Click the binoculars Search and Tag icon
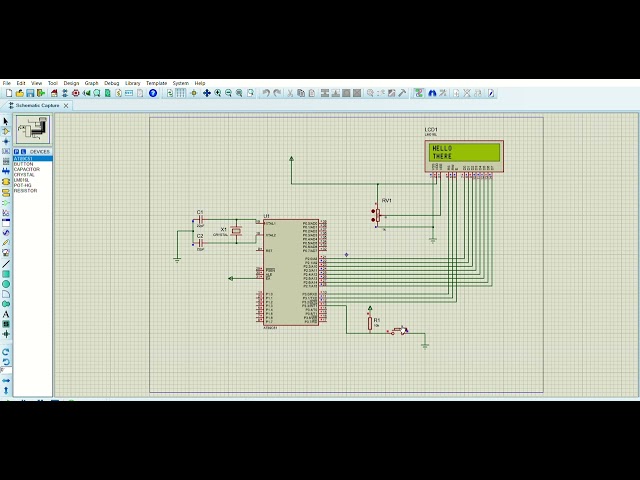Viewport: 640px width, 480px height. pos(432,93)
